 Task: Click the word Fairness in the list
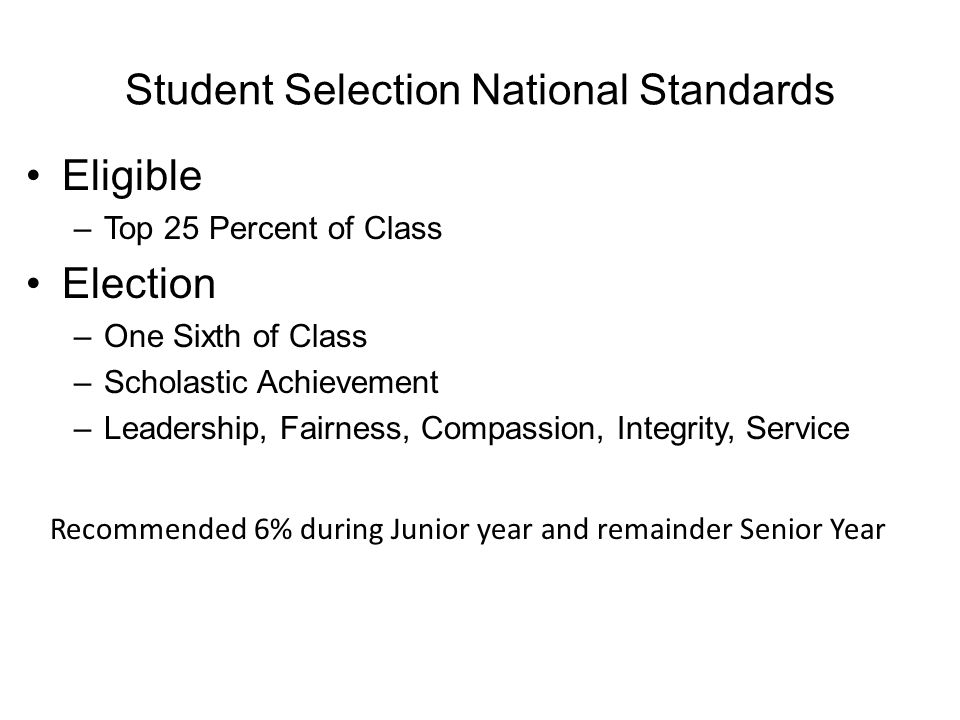pyautogui.click(x=344, y=429)
